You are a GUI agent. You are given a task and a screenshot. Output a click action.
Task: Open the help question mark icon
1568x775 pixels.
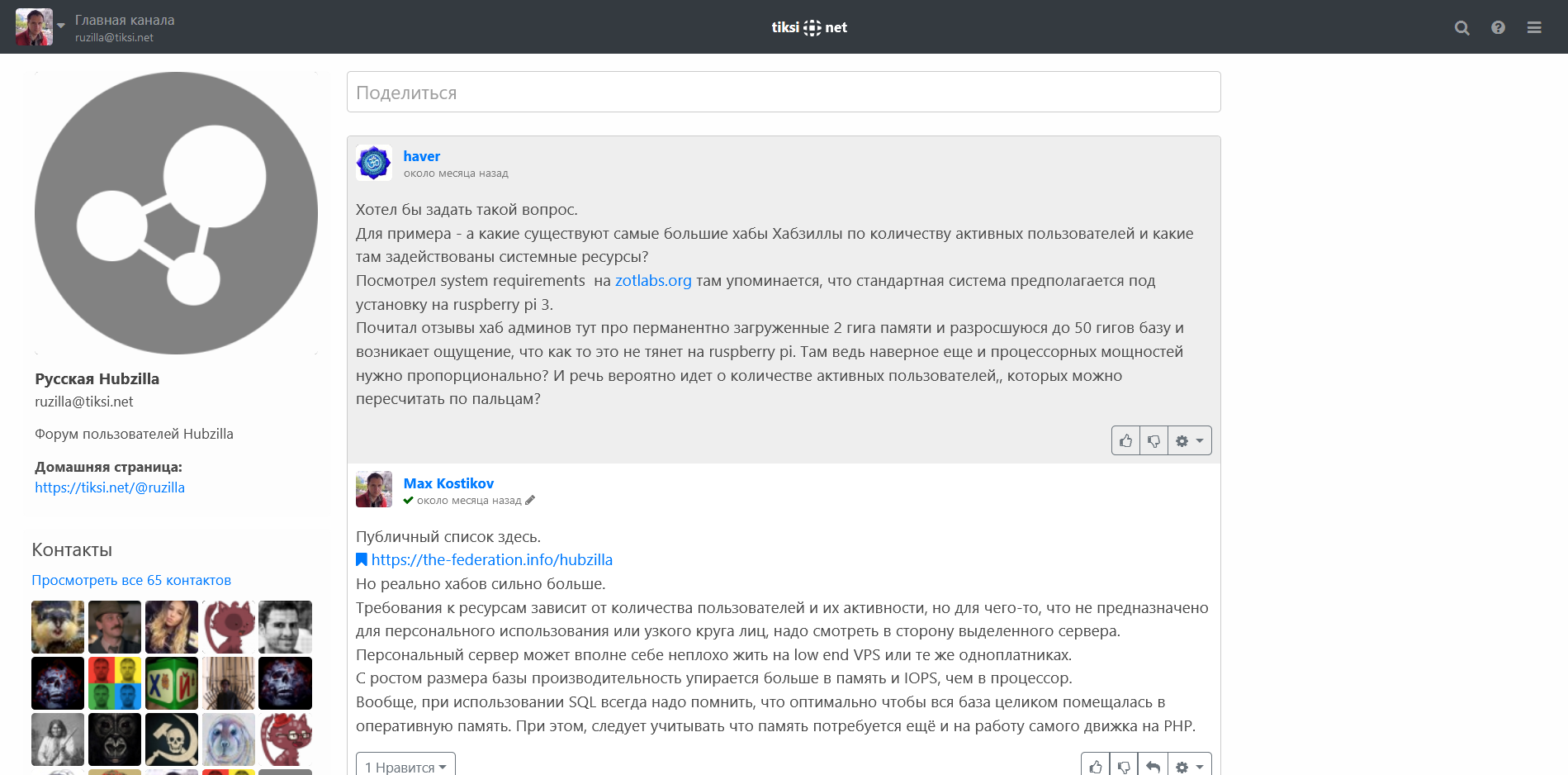[1498, 27]
